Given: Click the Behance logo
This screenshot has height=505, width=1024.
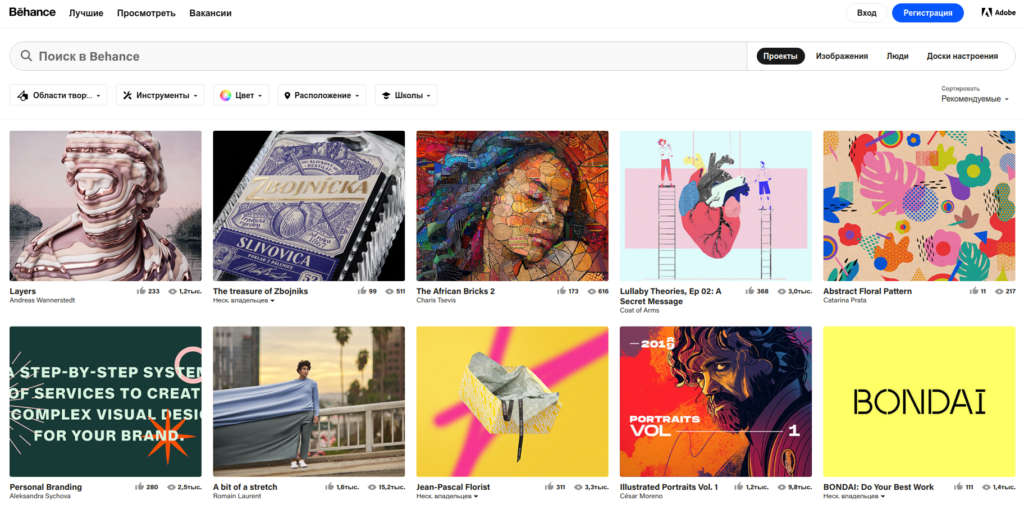Looking at the screenshot, I should click(x=32, y=13).
